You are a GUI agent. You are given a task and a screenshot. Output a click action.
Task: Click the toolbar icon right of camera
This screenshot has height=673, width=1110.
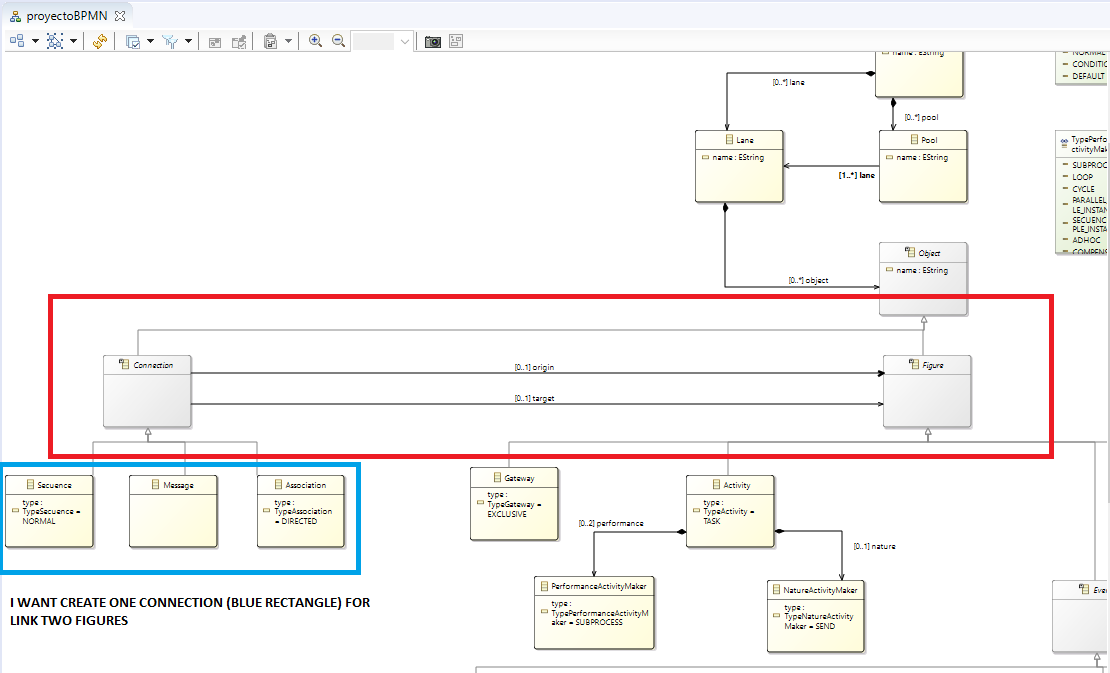pyautogui.click(x=456, y=42)
